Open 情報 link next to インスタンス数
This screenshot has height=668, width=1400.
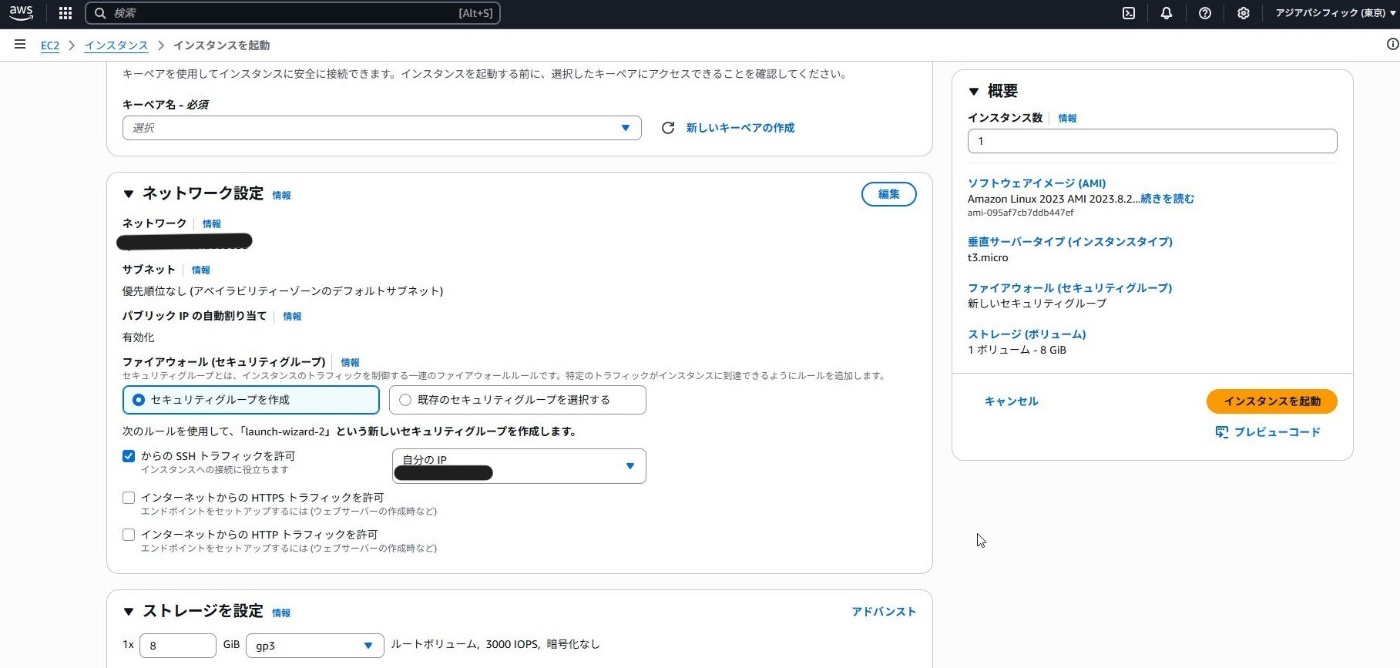coord(1068,118)
